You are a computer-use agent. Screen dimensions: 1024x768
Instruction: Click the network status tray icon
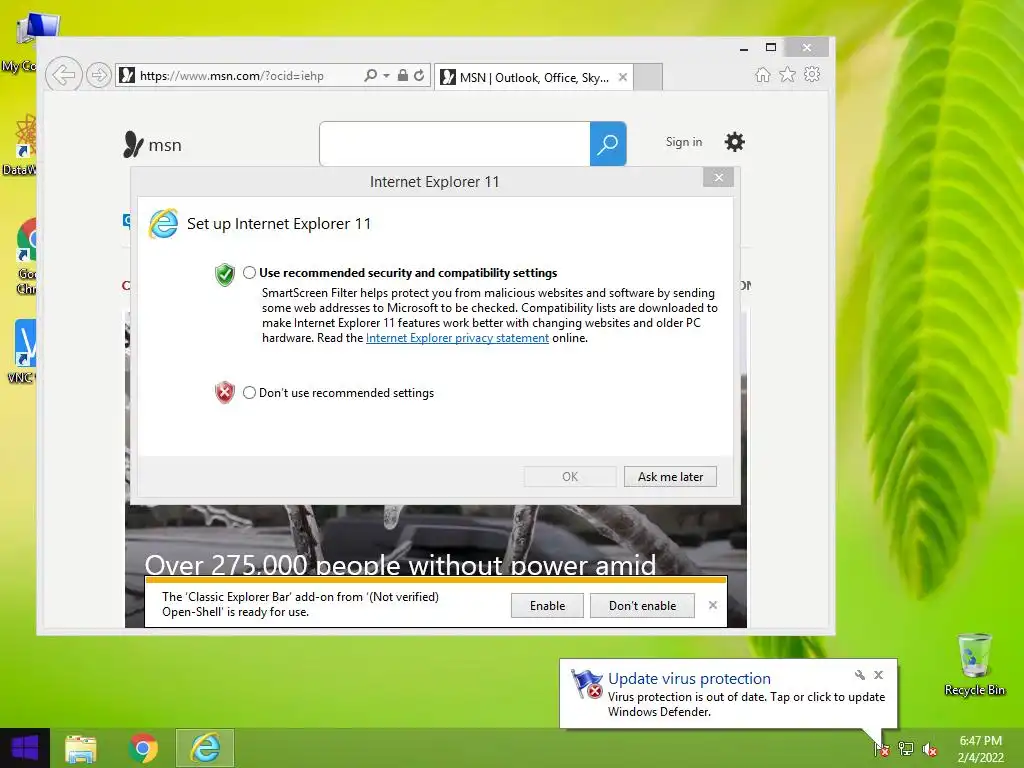coord(906,749)
